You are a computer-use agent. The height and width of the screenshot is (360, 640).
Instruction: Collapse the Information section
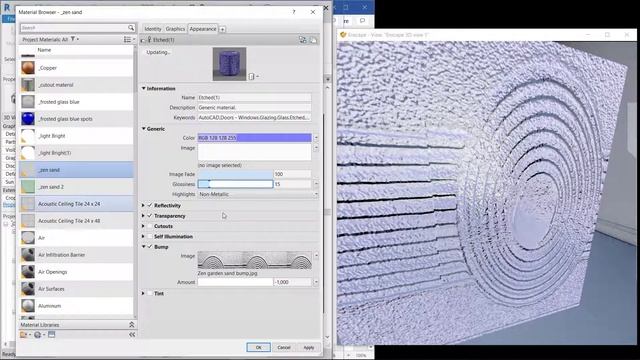pos(144,88)
